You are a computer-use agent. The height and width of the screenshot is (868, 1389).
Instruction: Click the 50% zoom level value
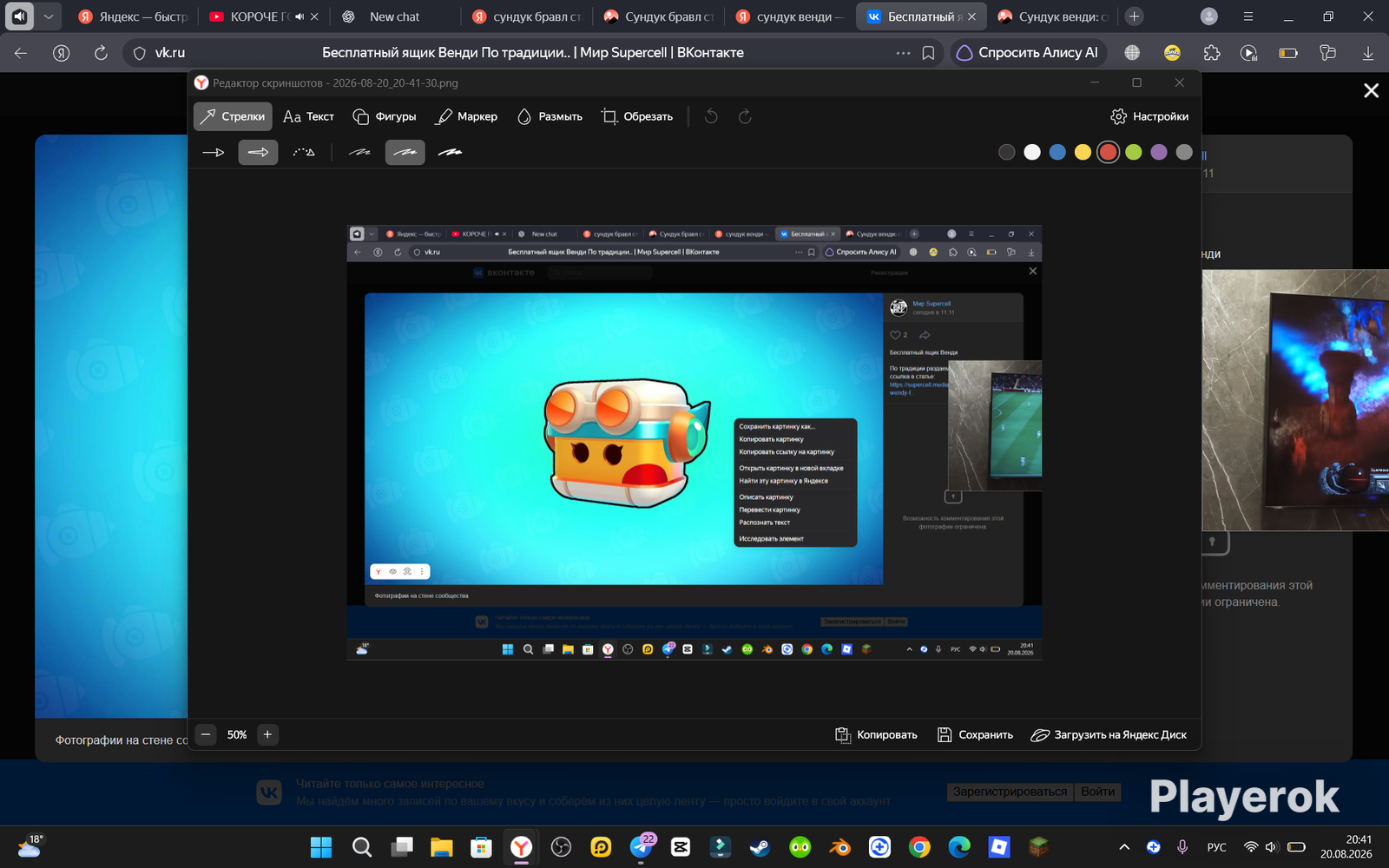pyautogui.click(x=237, y=734)
